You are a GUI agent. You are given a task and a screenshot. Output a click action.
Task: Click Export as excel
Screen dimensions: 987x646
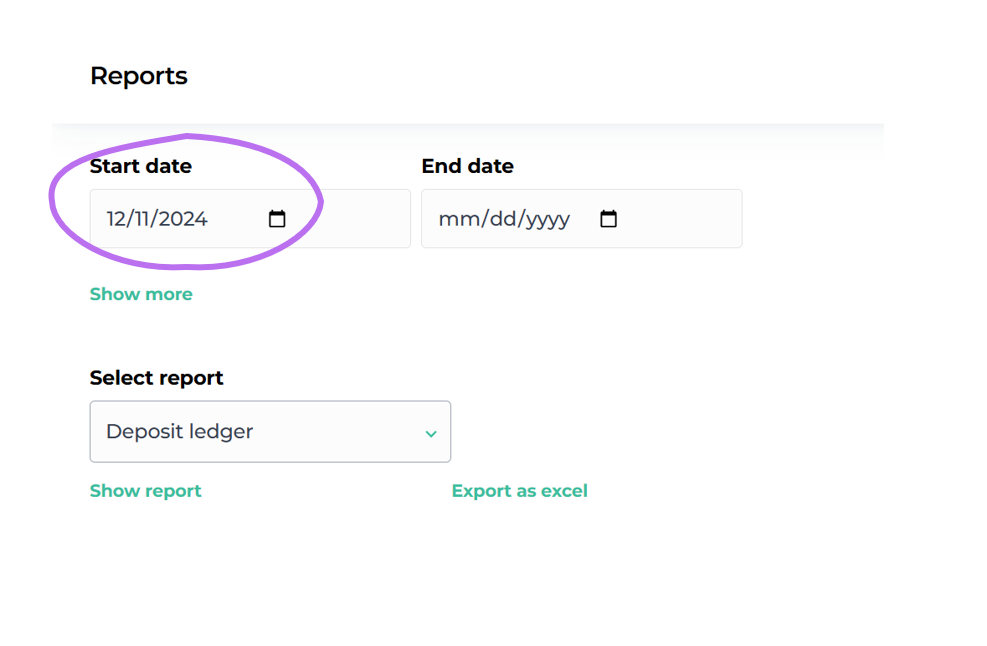click(x=519, y=491)
